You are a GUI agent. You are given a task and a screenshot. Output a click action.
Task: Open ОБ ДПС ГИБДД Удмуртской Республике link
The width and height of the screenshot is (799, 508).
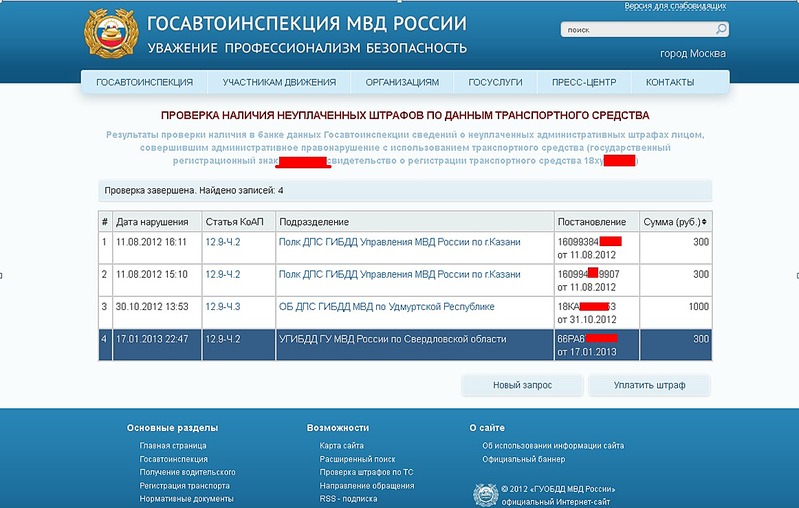[386, 307]
